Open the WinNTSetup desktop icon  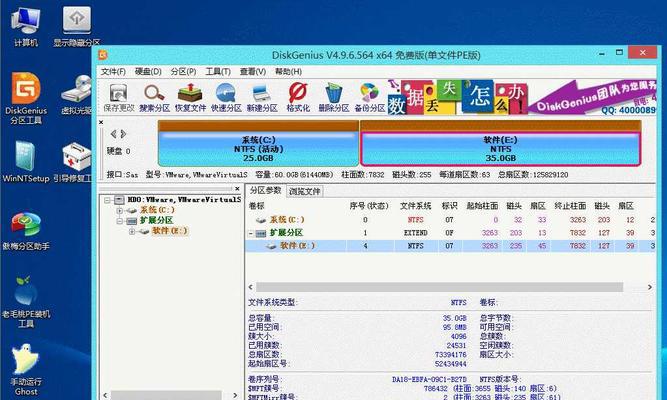point(26,162)
